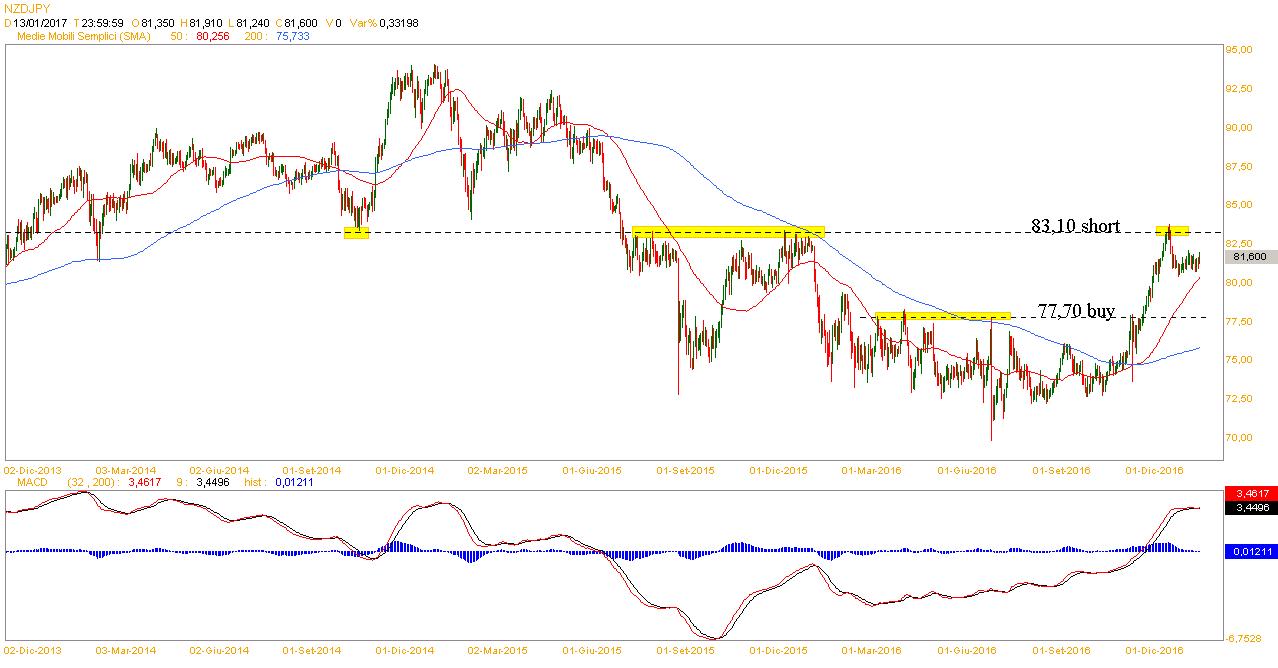The width and height of the screenshot is (1278, 668).
Task: Select the yellow zone on the 77,70 line
Action: tap(943, 316)
